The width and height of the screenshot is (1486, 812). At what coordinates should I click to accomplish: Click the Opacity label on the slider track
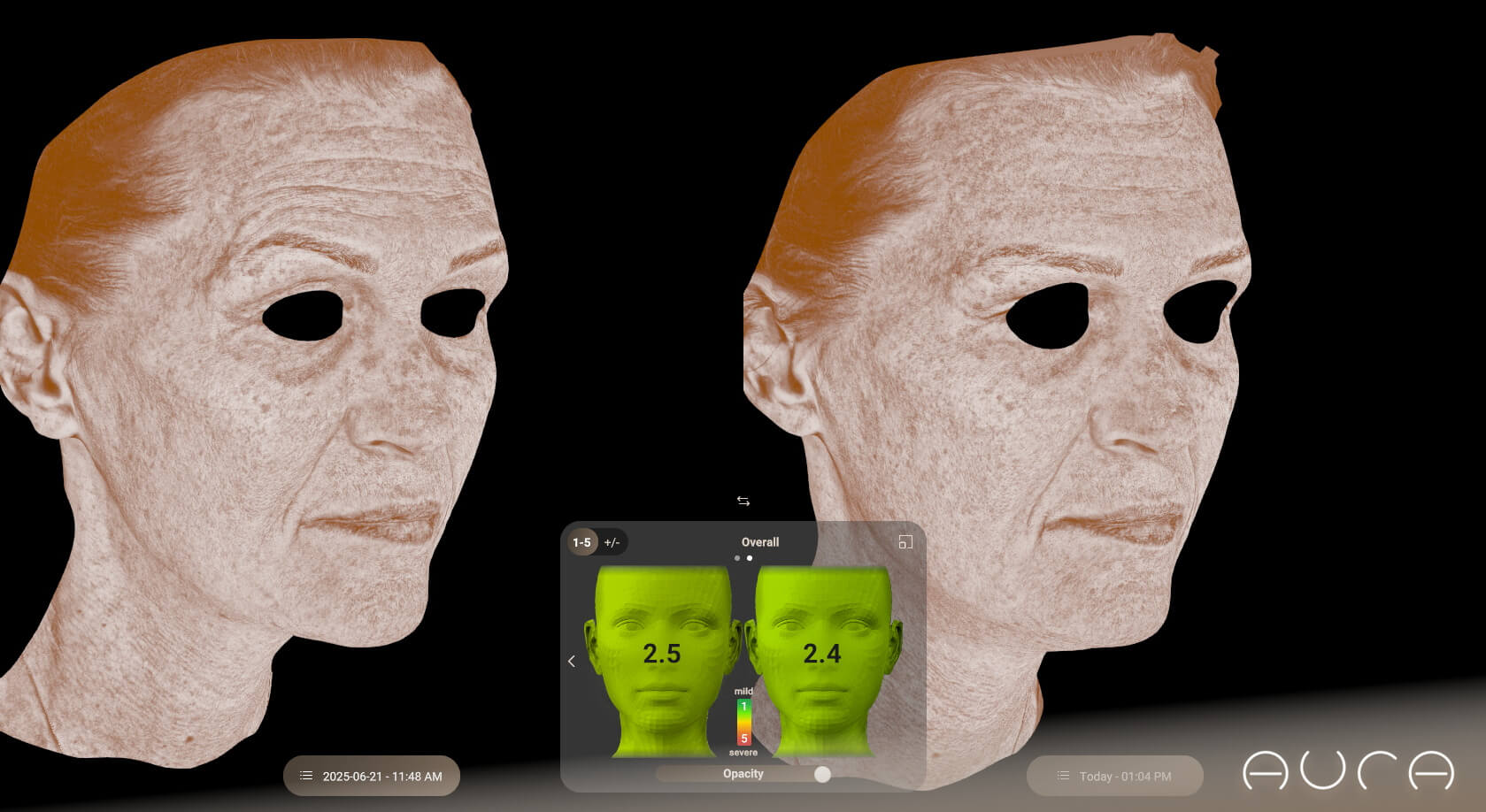click(x=743, y=774)
